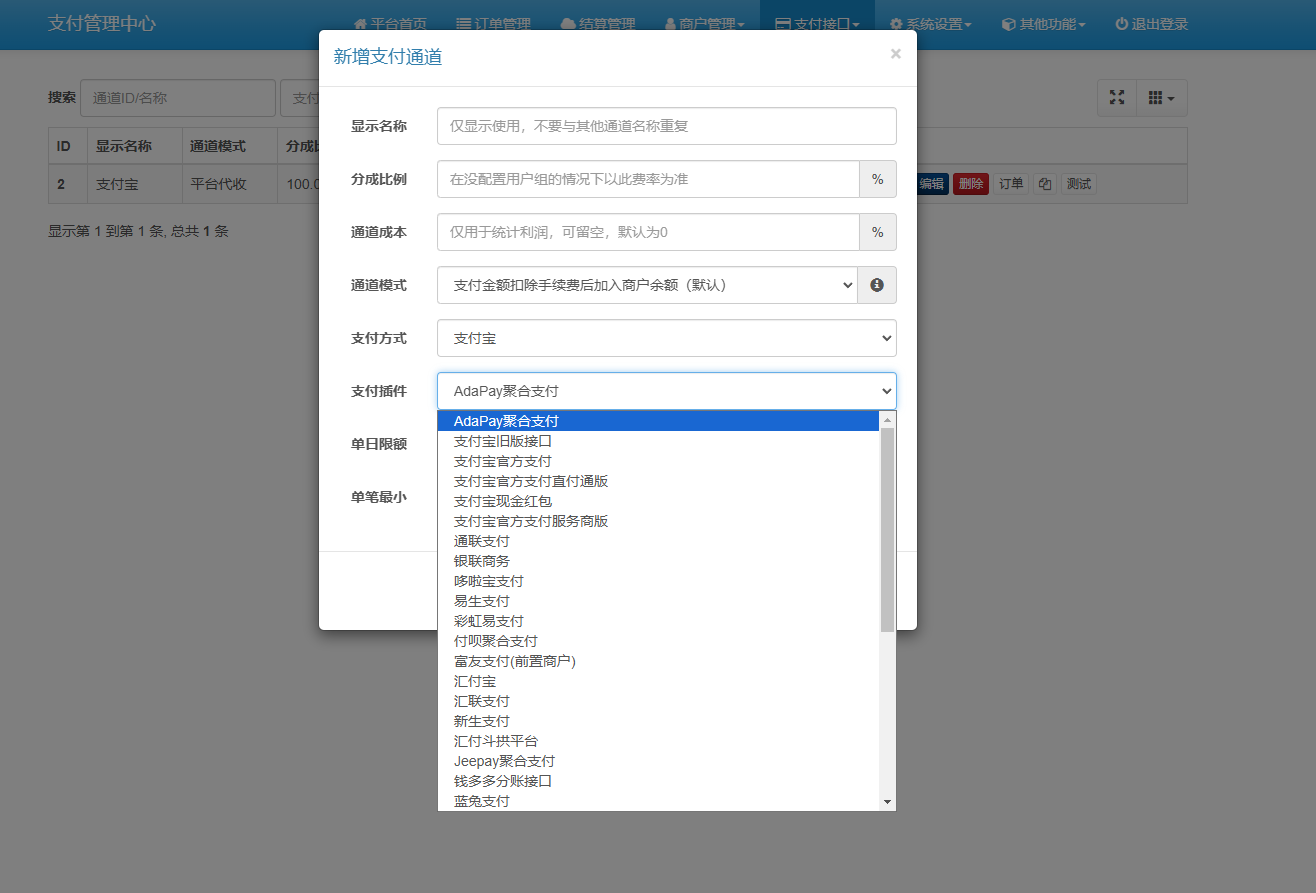Click the 测试 button in the table row
The height and width of the screenshot is (893, 1316).
pos(1078,184)
